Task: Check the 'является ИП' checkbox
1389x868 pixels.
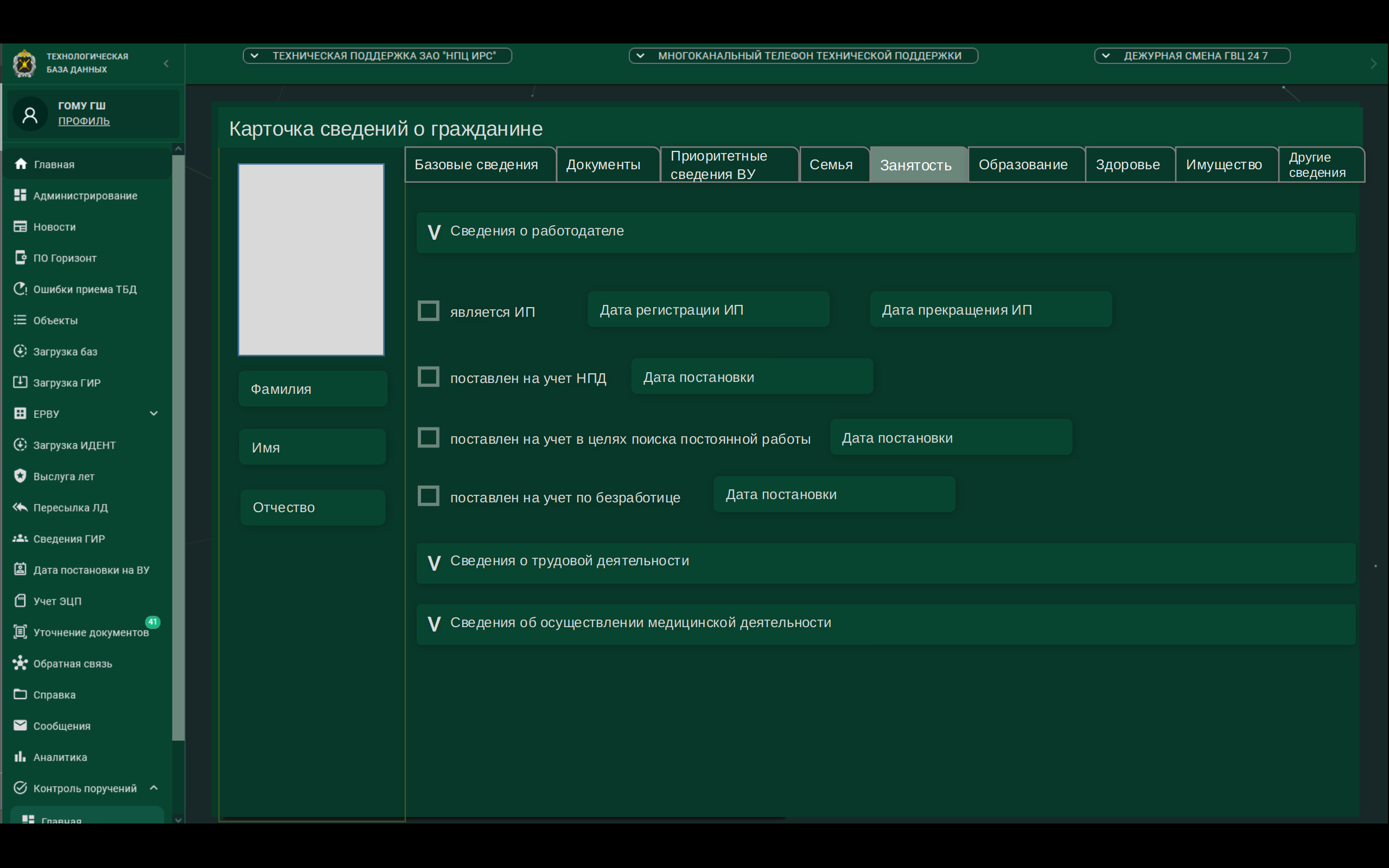Action: pyautogui.click(x=428, y=310)
